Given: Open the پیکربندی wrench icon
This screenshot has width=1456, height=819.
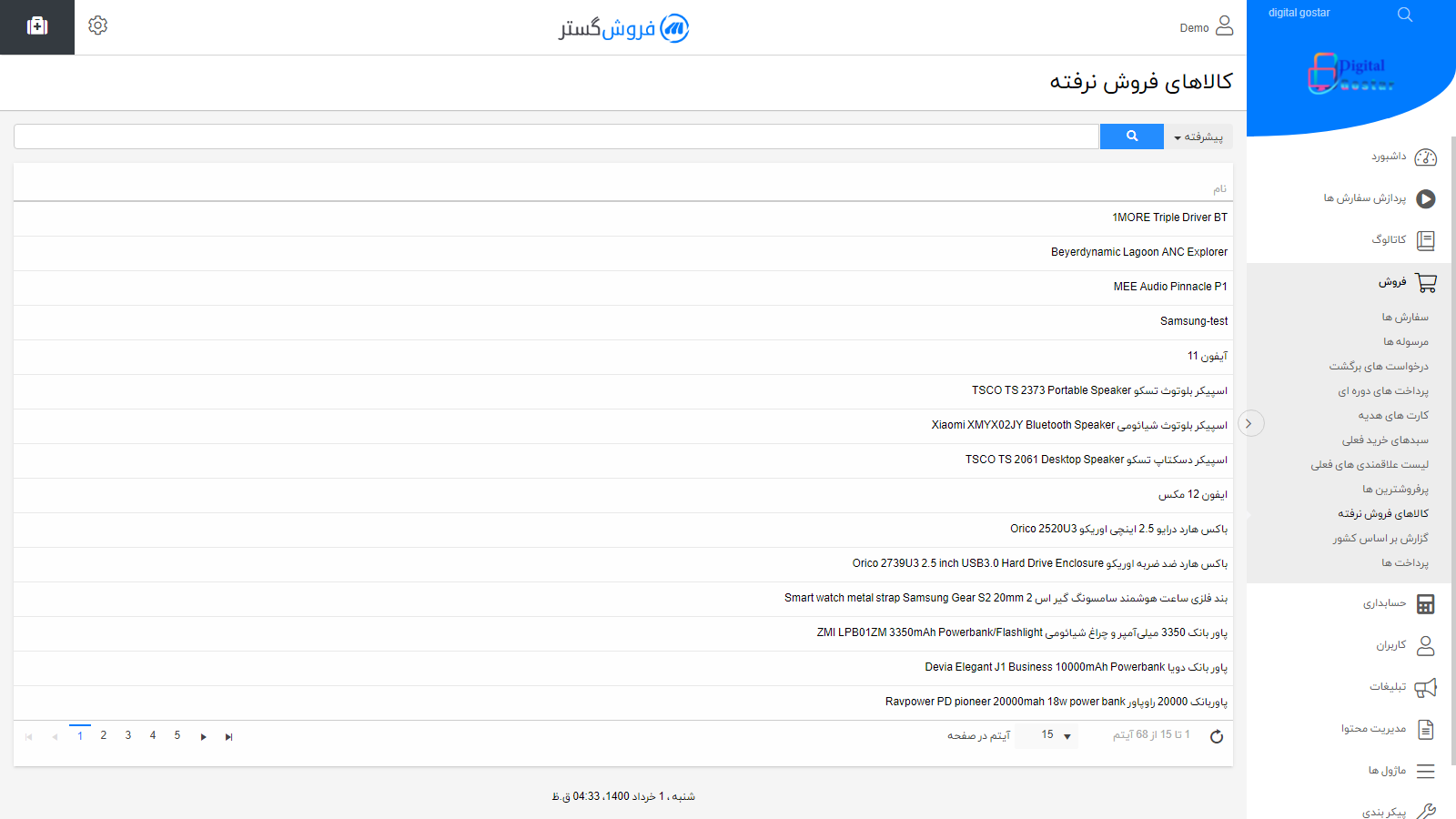Looking at the screenshot, I should [1427, 810].
